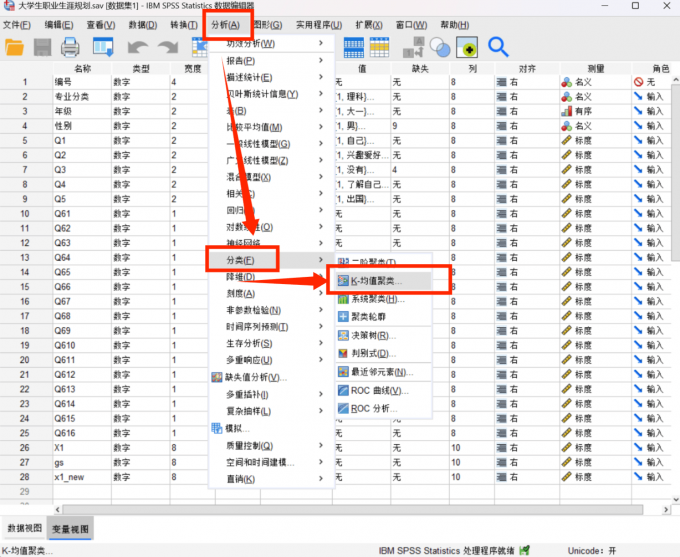Click the icon beside 聚类轮廓

point(343,317)
